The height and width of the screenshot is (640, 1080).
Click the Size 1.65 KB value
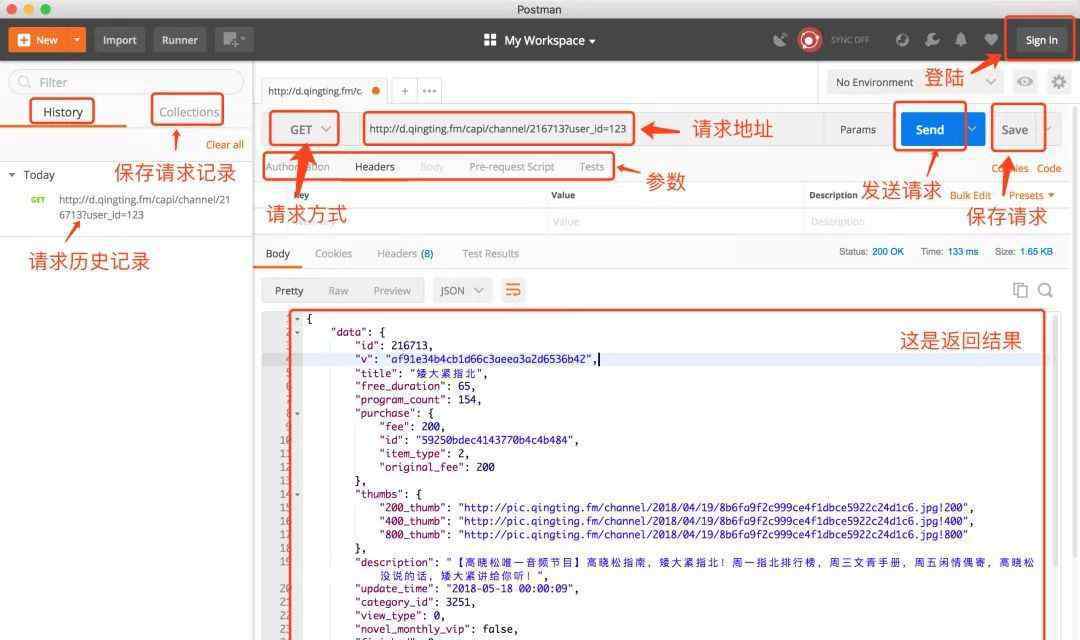(1036, 251)
